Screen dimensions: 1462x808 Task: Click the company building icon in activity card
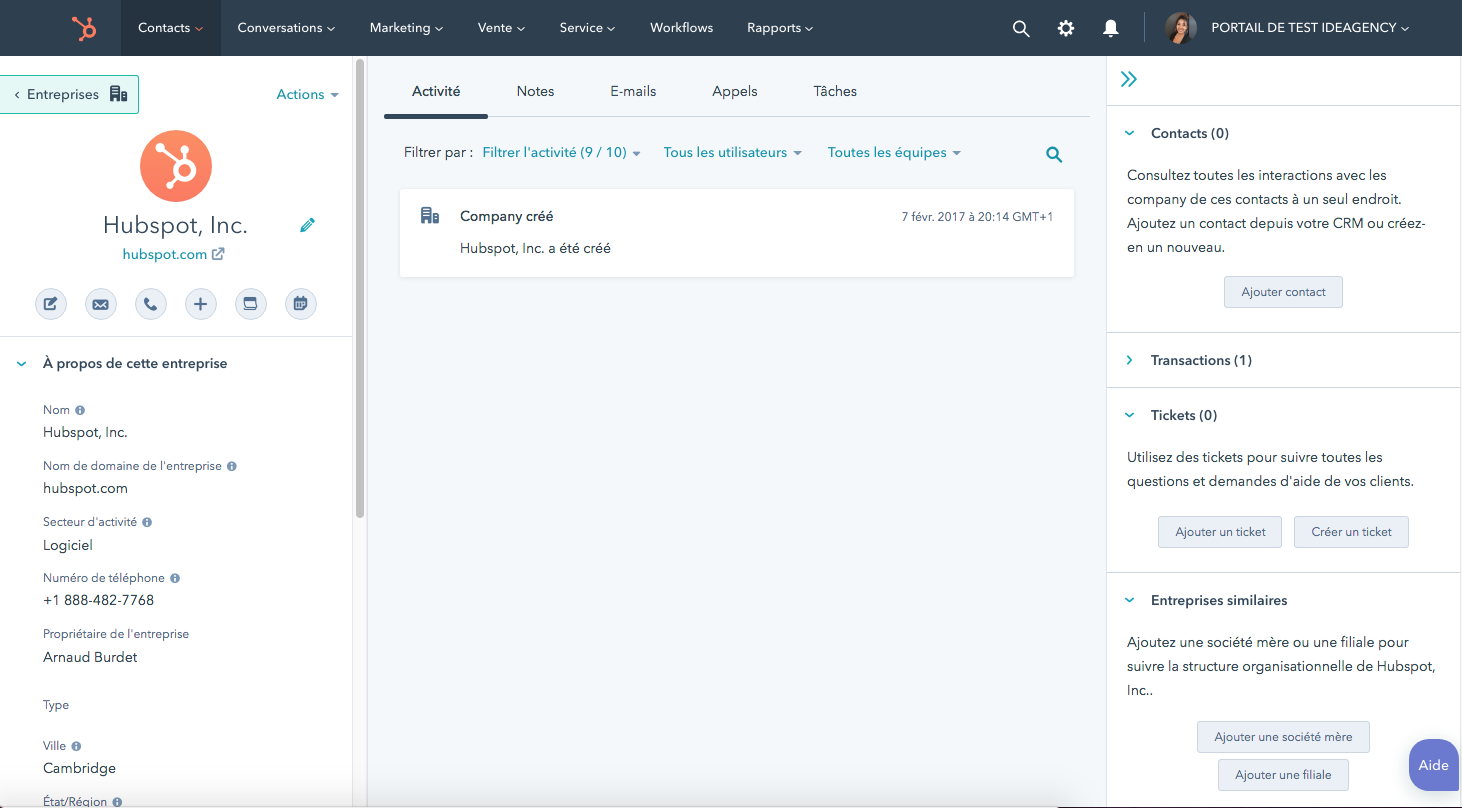click(x=430, y=216)
